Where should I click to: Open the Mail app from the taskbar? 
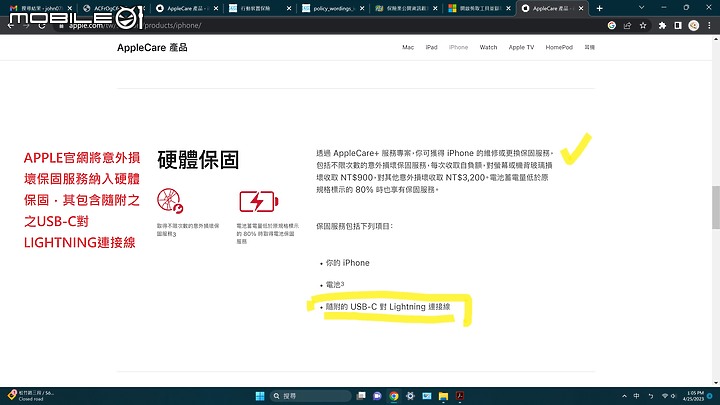click(x=427, y=396)
